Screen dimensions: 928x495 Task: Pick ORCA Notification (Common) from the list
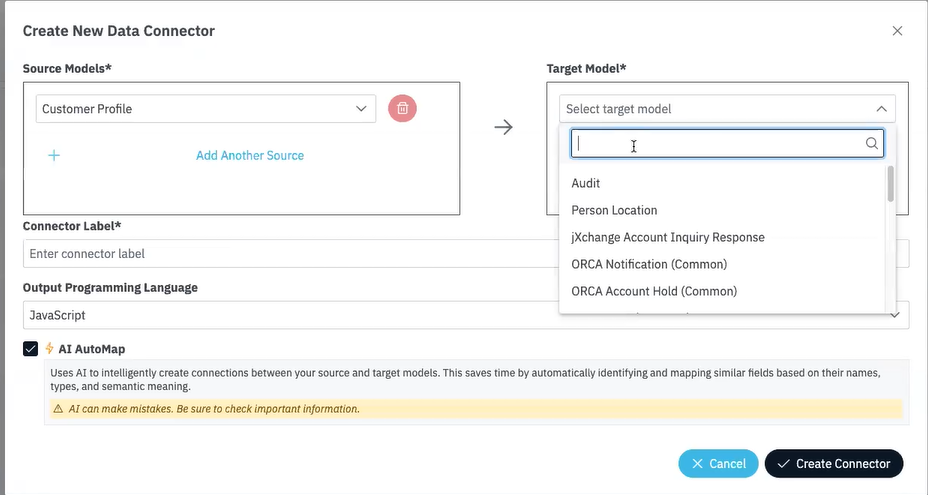[x=648, y=264]
